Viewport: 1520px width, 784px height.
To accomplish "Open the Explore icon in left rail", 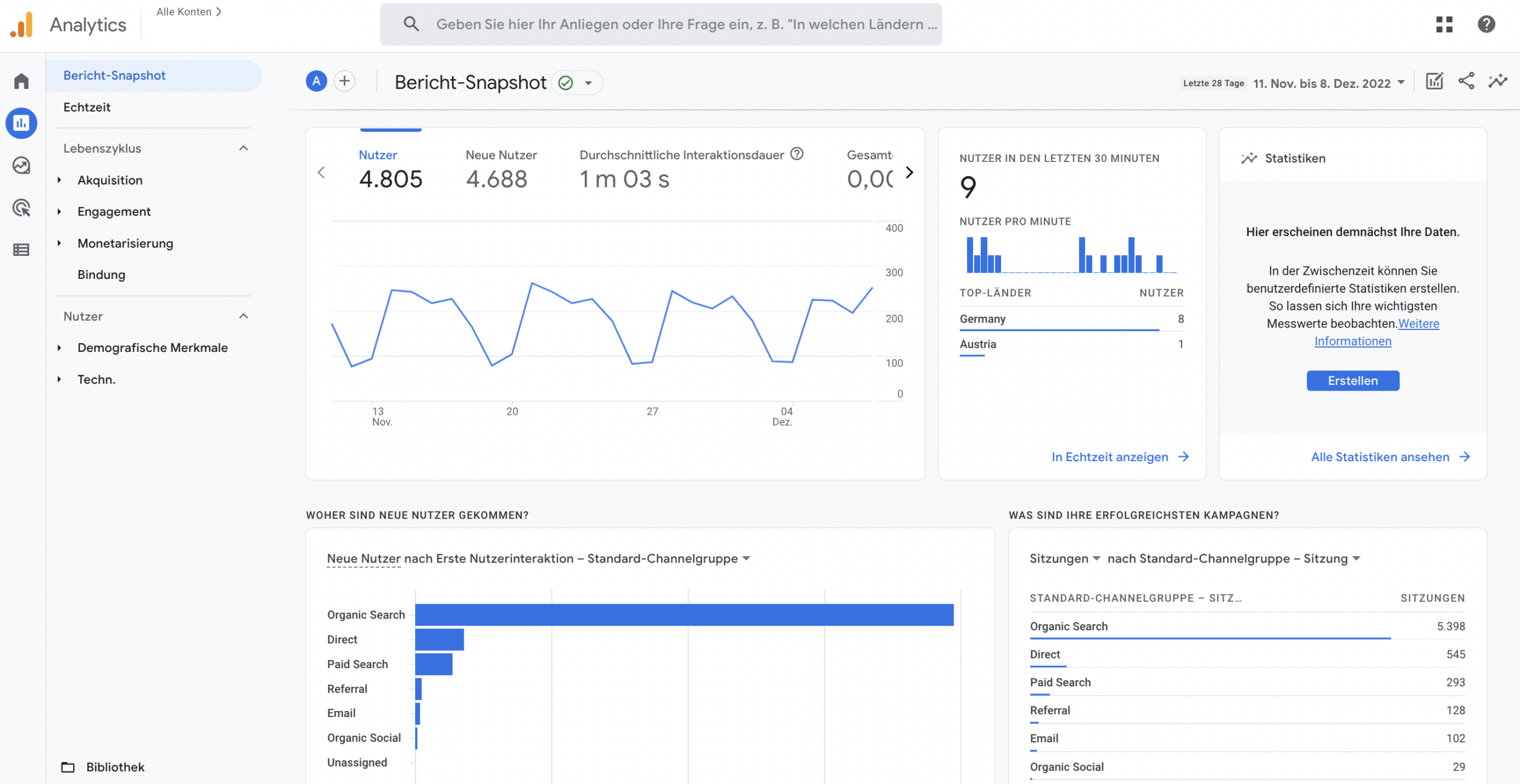I will 21,166.
